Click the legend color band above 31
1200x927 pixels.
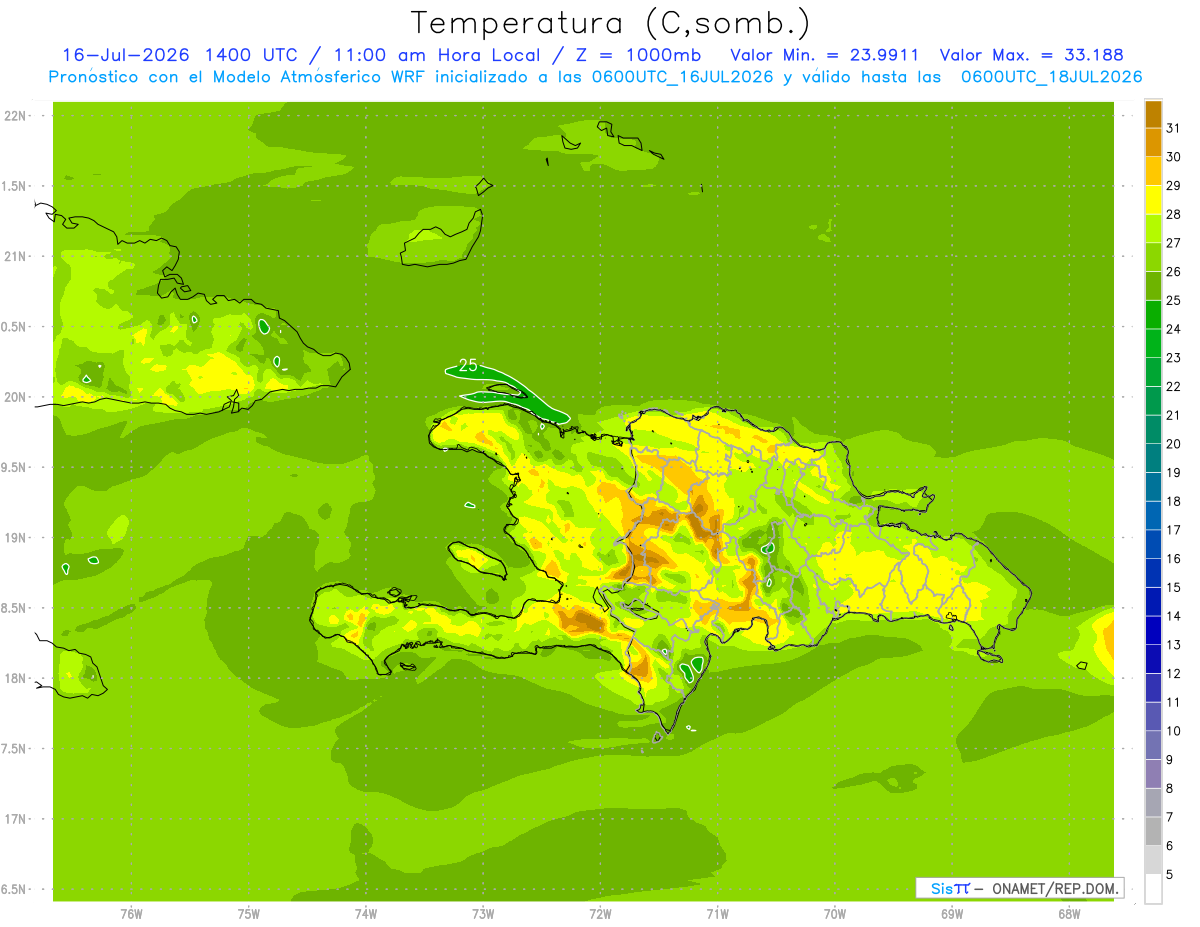tap(1153, 114)
